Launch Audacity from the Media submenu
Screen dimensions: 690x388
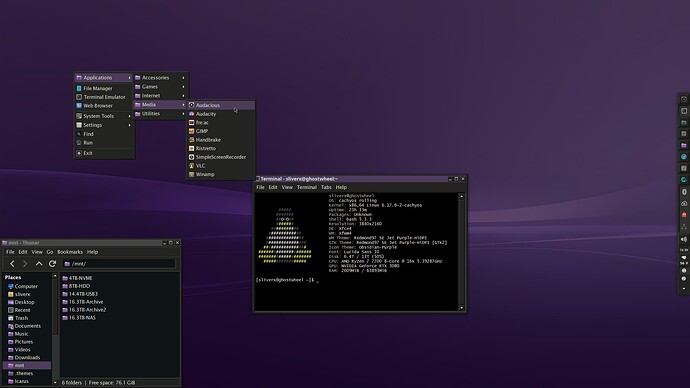[x=221, y=114]
